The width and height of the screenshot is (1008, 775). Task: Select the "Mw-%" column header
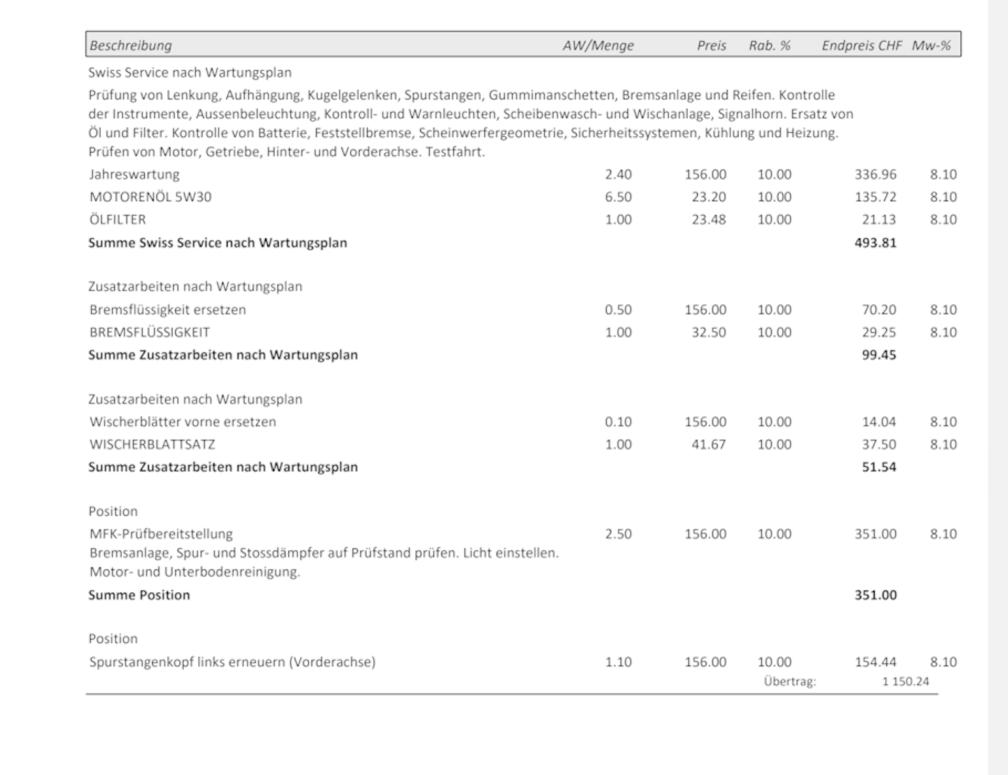[931, 46]
